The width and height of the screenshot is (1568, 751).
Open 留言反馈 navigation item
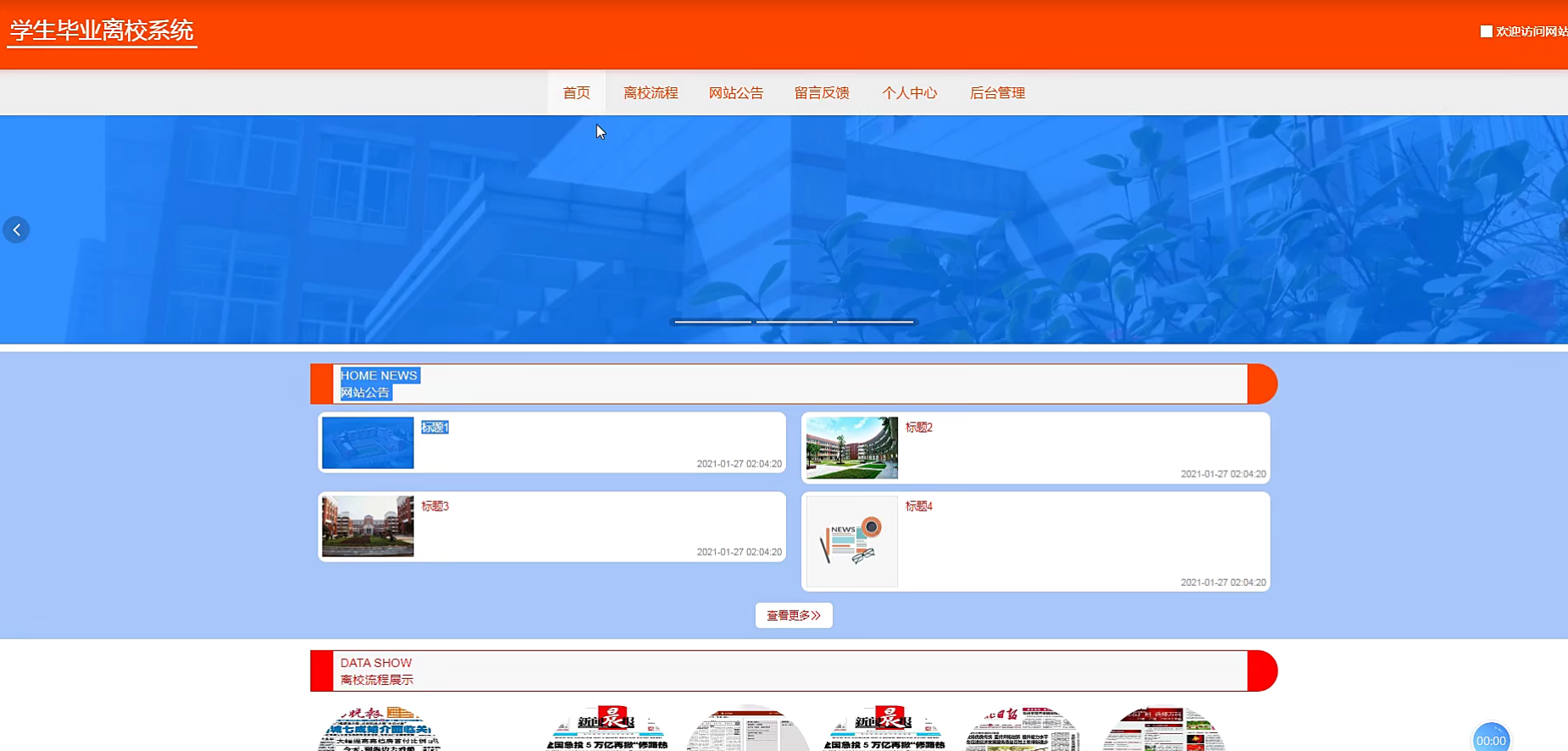tap(822, 93)
